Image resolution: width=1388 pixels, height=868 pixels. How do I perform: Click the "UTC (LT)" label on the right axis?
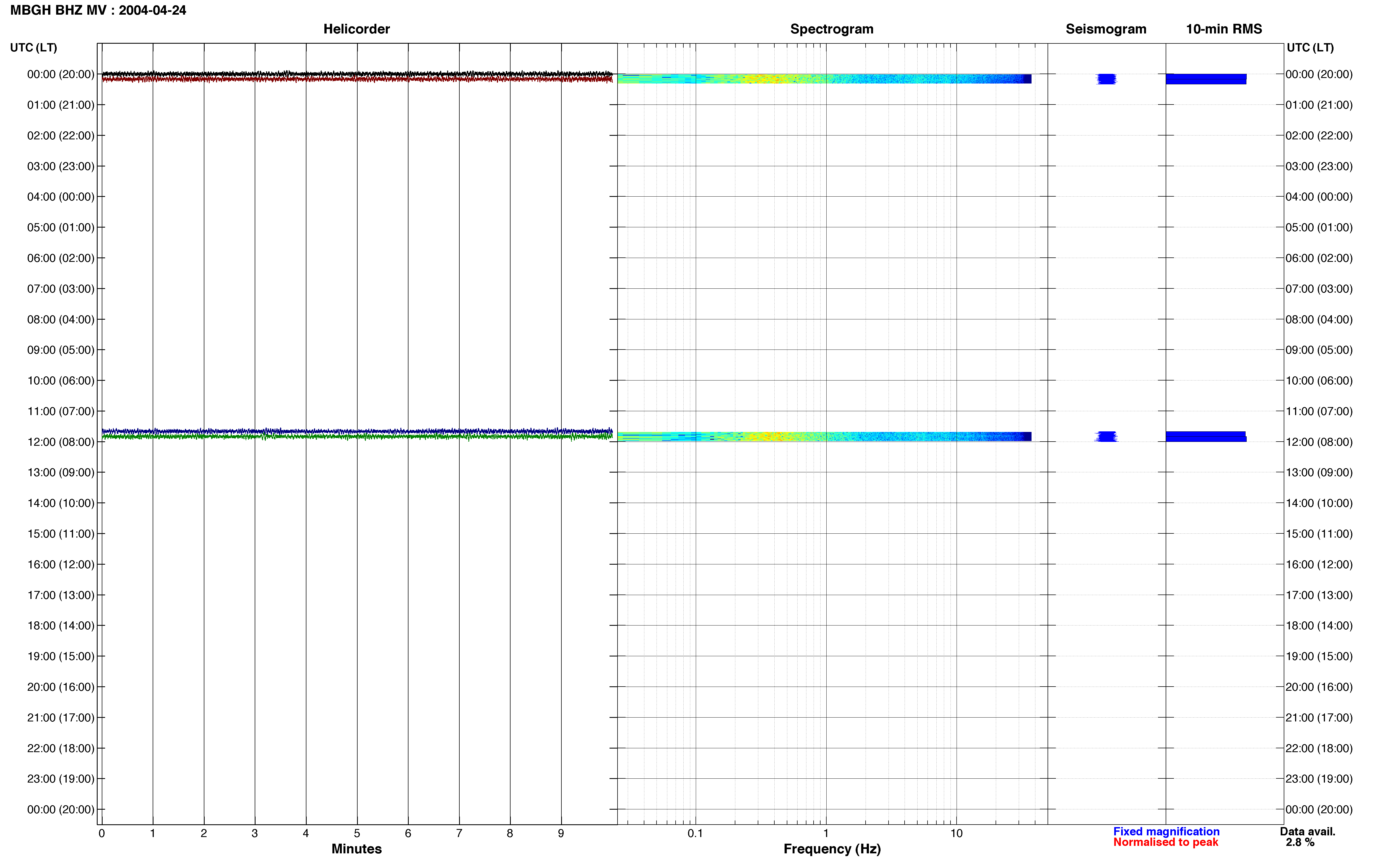(1310, 48)
